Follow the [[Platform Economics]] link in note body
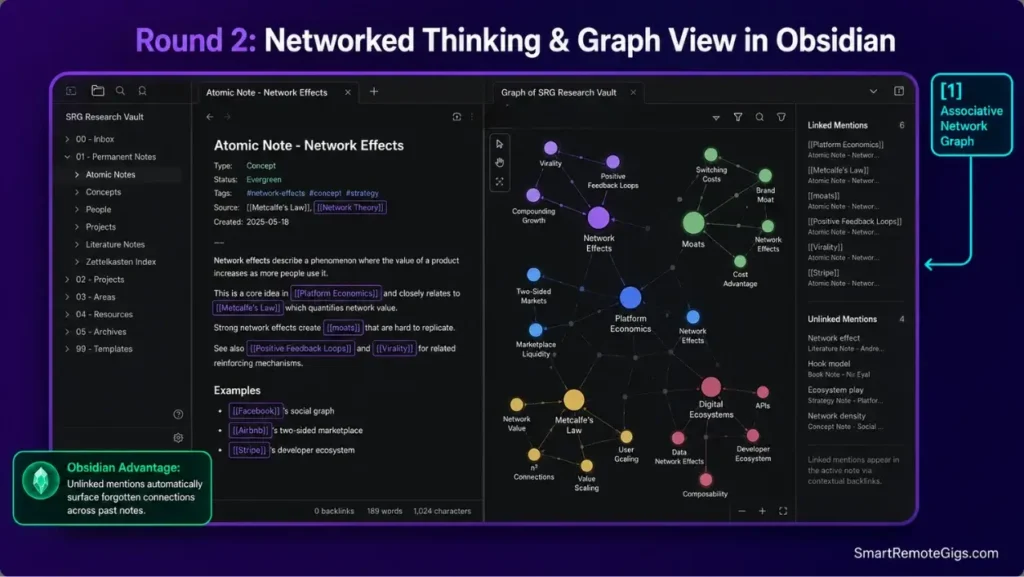 click(x=336, y=293)
